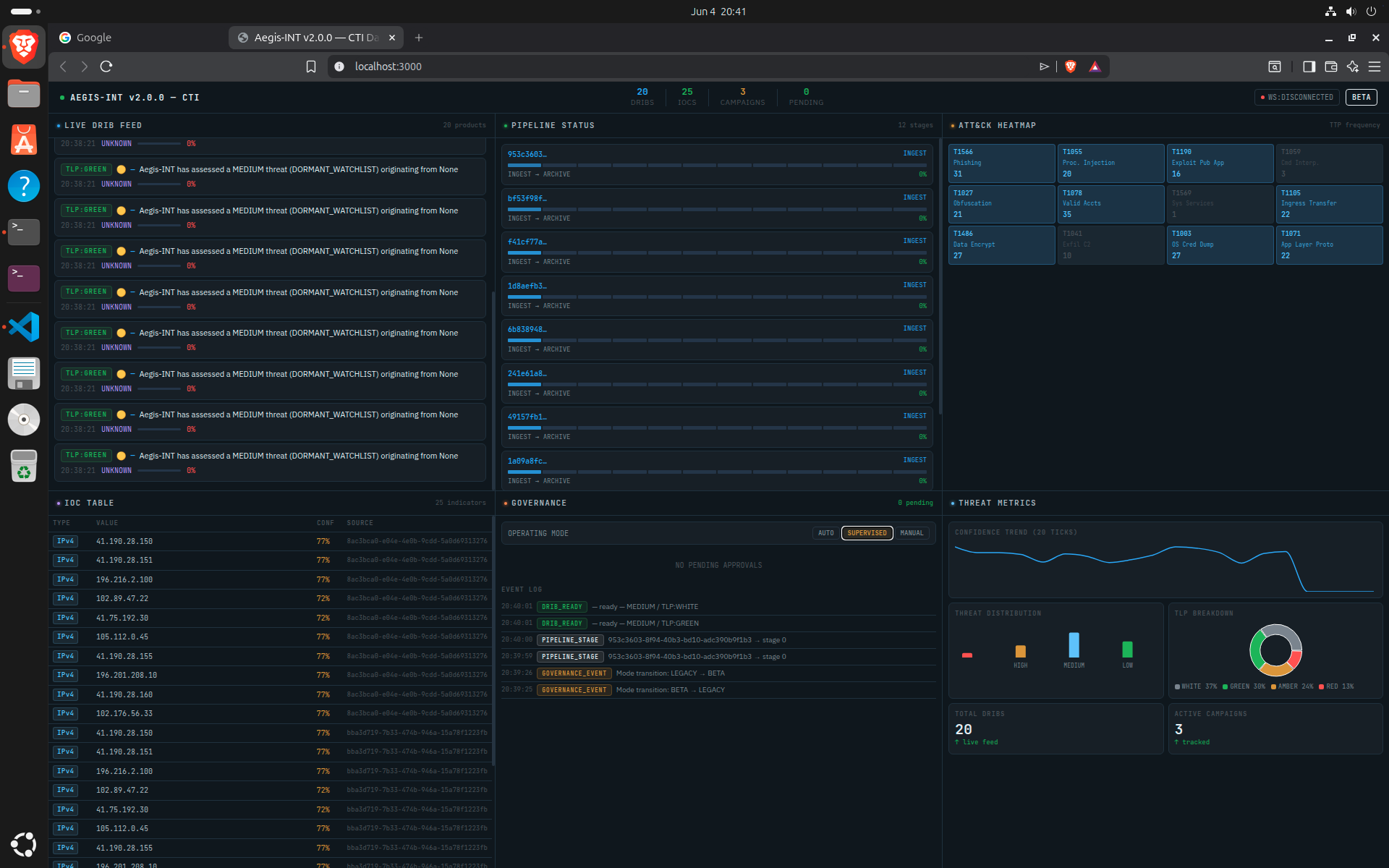This screenshot has height=868, width=1389.
Task: Open the pipeline item 6b838948
Action: [x=717, y=339]
